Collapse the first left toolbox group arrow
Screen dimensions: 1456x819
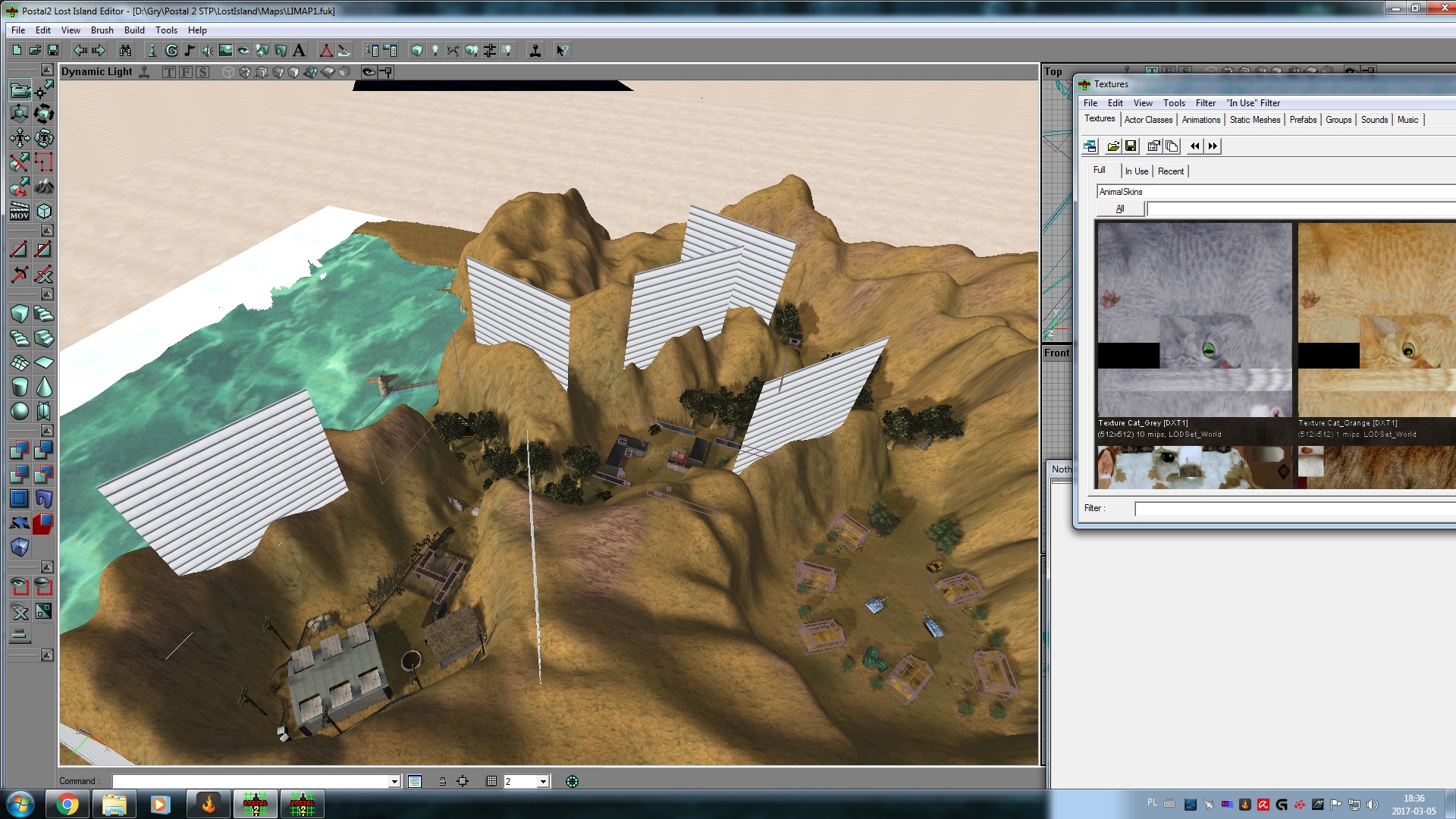pyautogui.click(x=46, y=70)
